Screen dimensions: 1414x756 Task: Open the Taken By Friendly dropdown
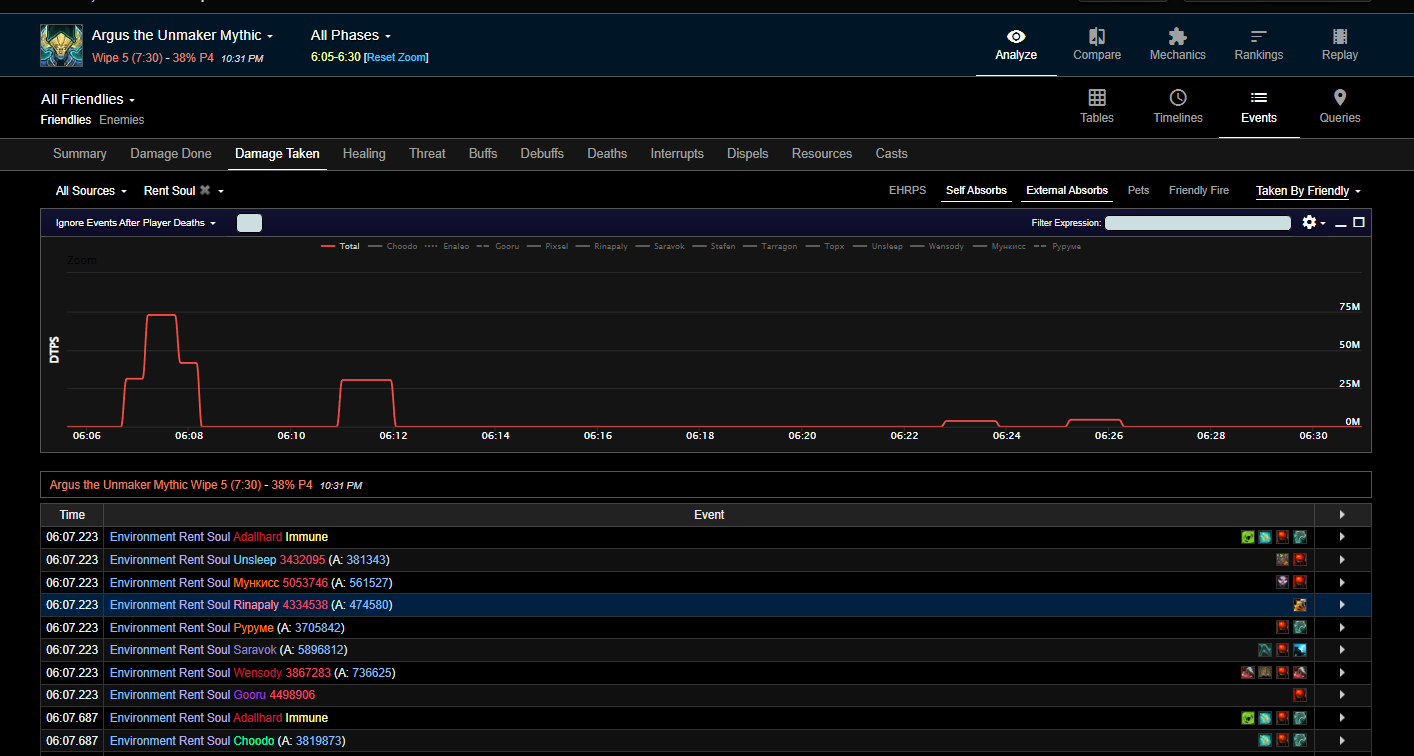pos(1307,191)
